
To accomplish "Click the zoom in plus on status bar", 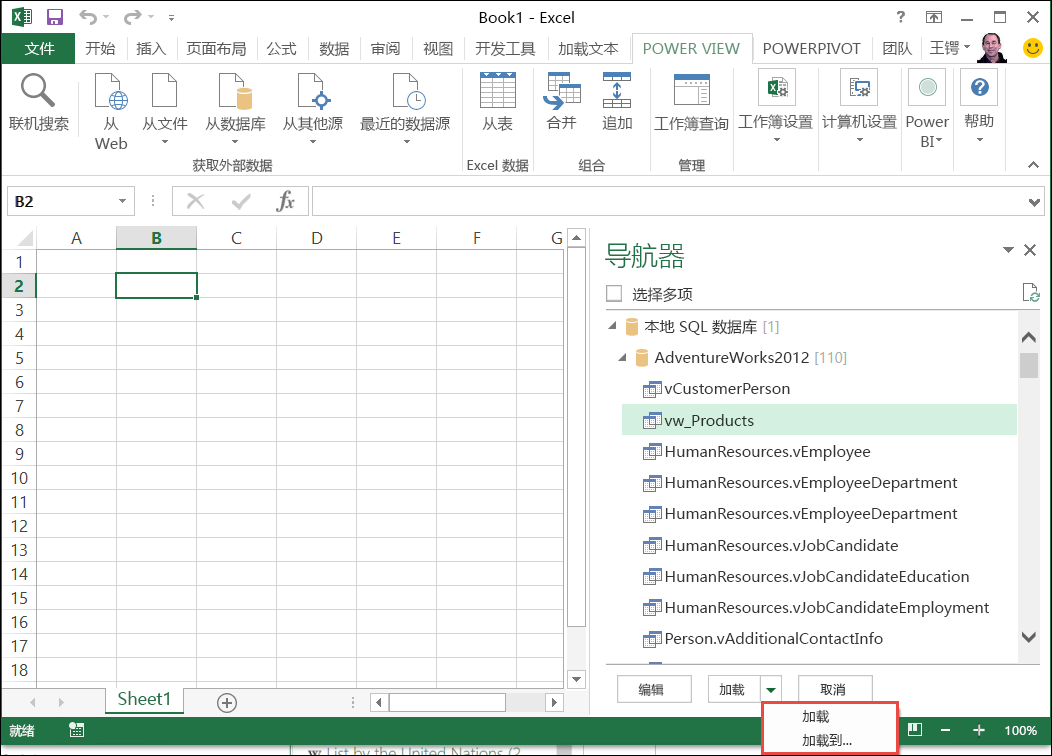I will click(x=978, y=731).
